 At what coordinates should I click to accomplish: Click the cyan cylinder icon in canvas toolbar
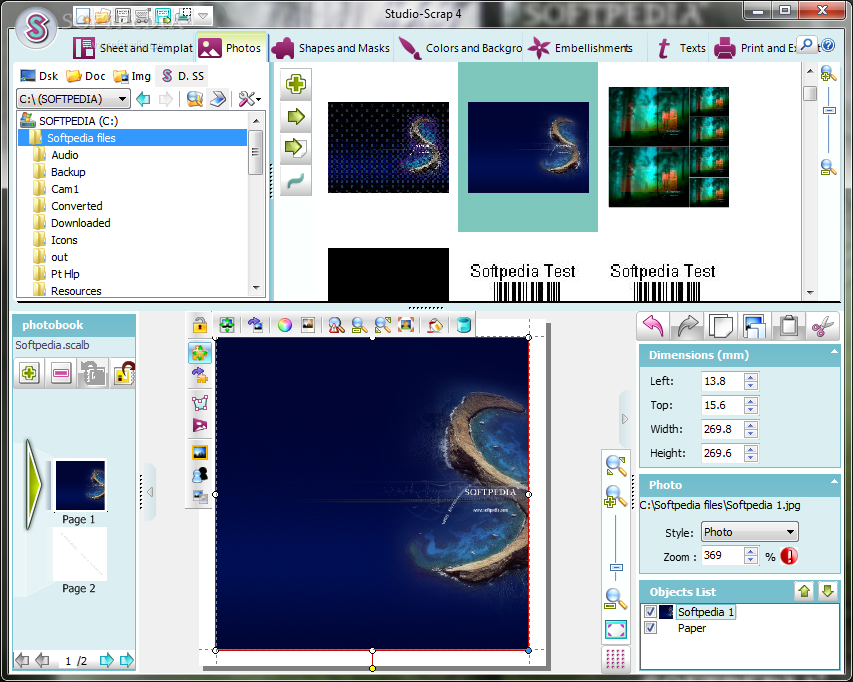coord(463,325)
